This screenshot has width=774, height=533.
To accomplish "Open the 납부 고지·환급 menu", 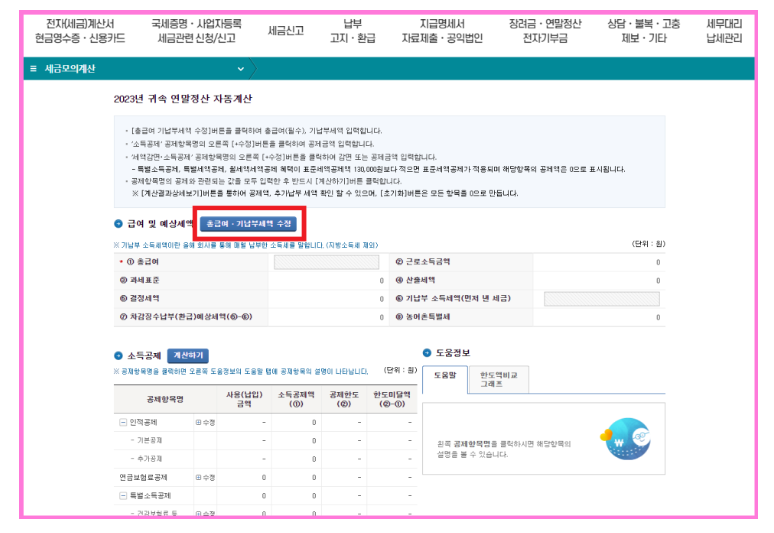I will point(352,31).
